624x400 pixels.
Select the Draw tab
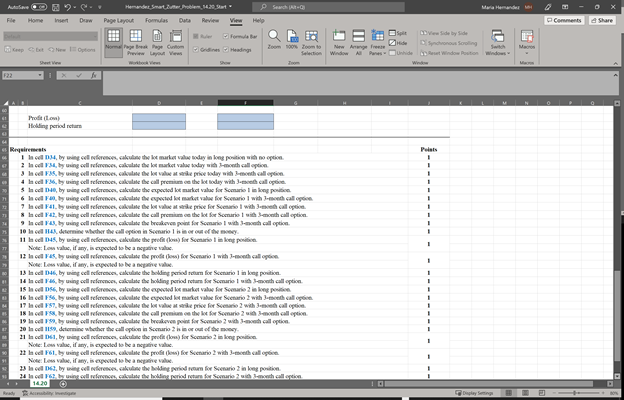point(86,20)
